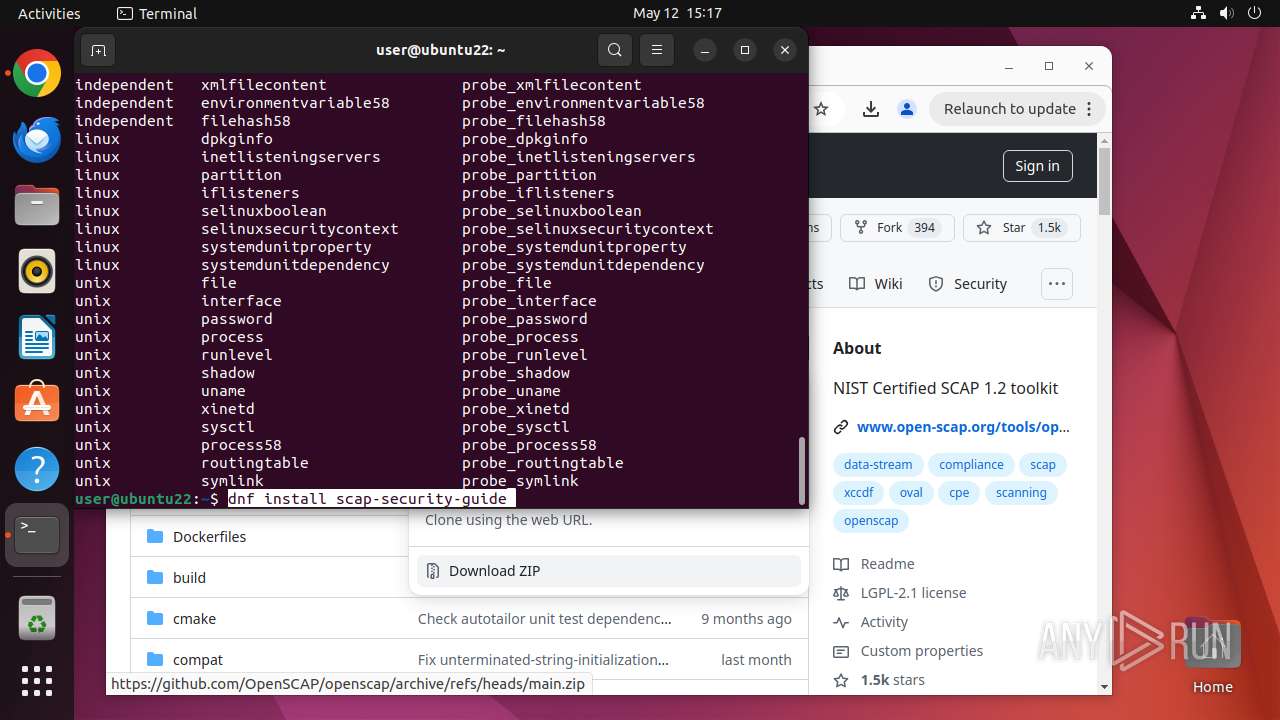The height and width of the screenshot is (720, 1280).
Task: Open the network status icon in top bar
Action: pyautogui.click(x=1199, y=14)
